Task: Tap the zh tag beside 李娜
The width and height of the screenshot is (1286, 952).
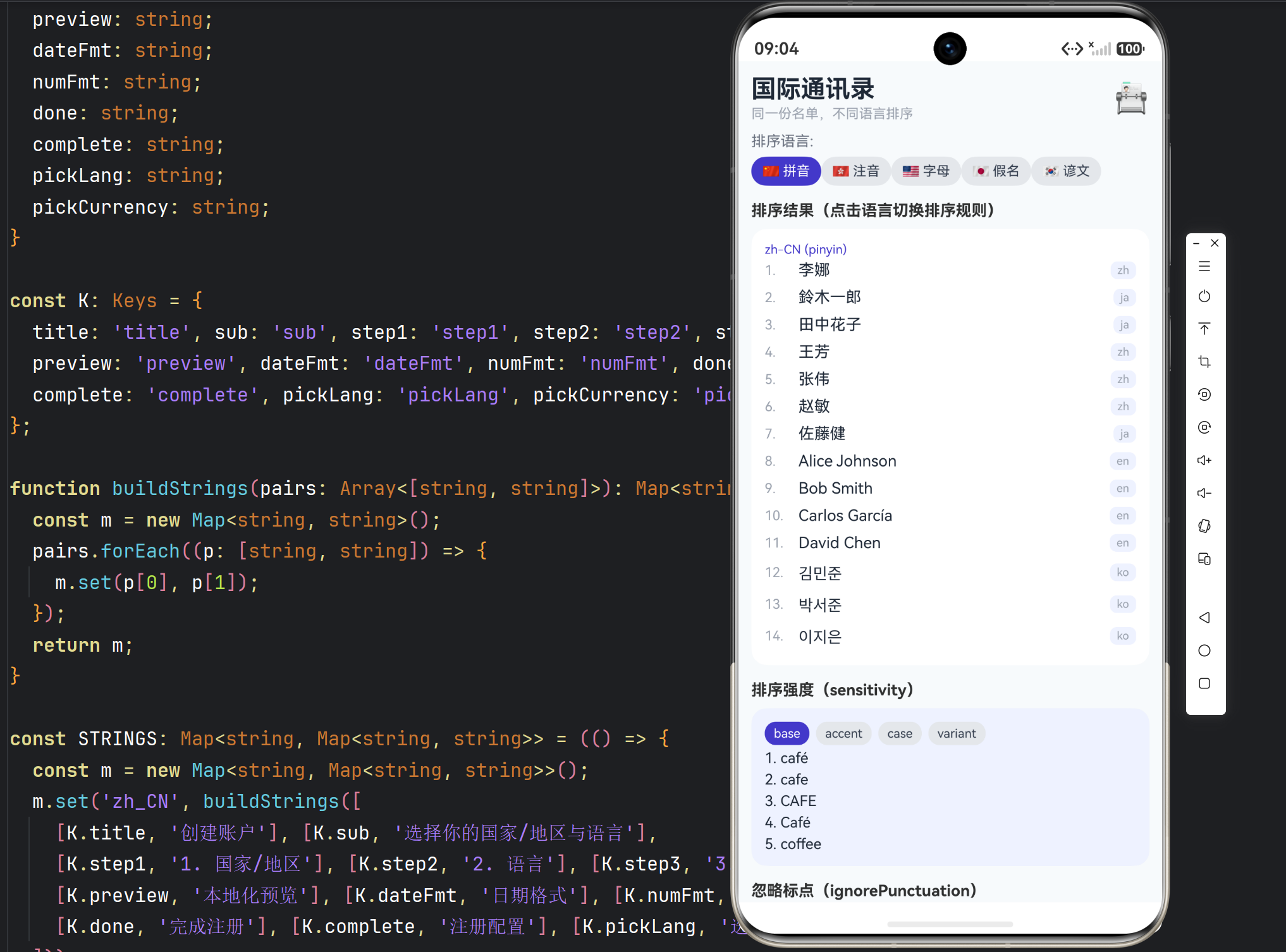Action: tap(1123, 270)
